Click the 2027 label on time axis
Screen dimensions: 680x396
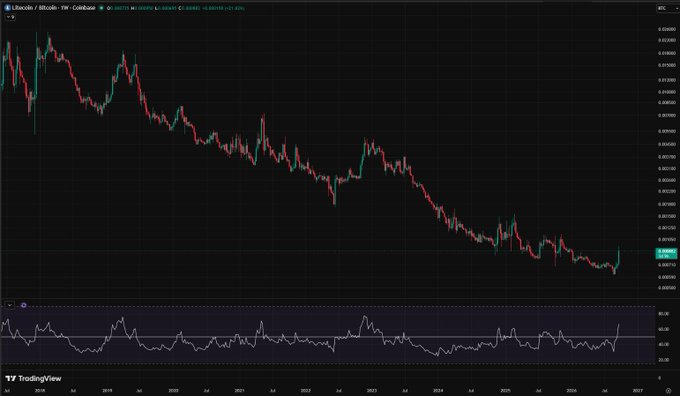(638, 390)
